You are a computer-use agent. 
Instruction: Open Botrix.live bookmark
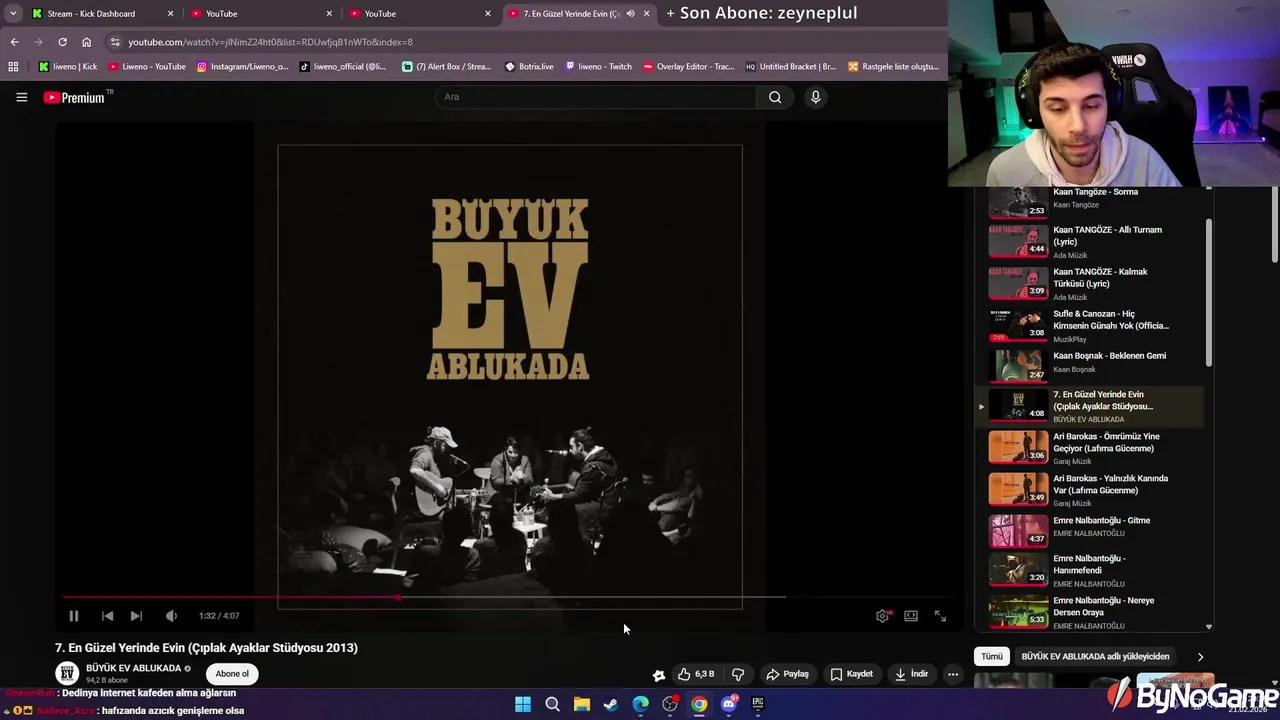(529, 67)
